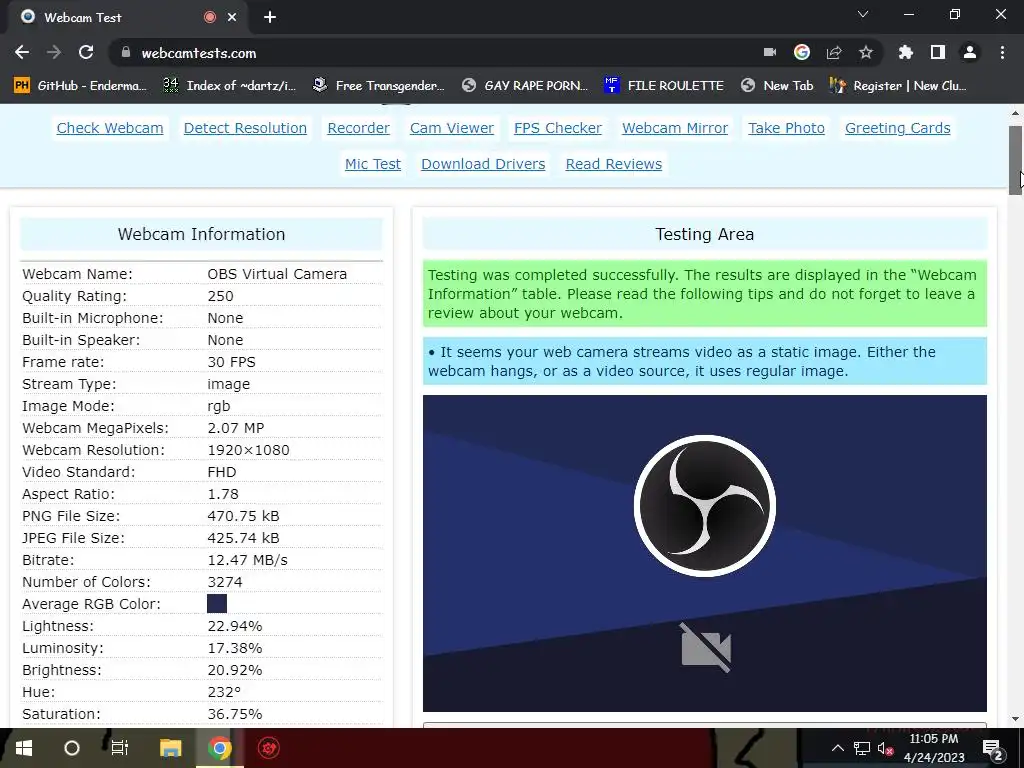Open the FILE ROULETTE bookmark
1024x768 pixels.
point(664,86)
